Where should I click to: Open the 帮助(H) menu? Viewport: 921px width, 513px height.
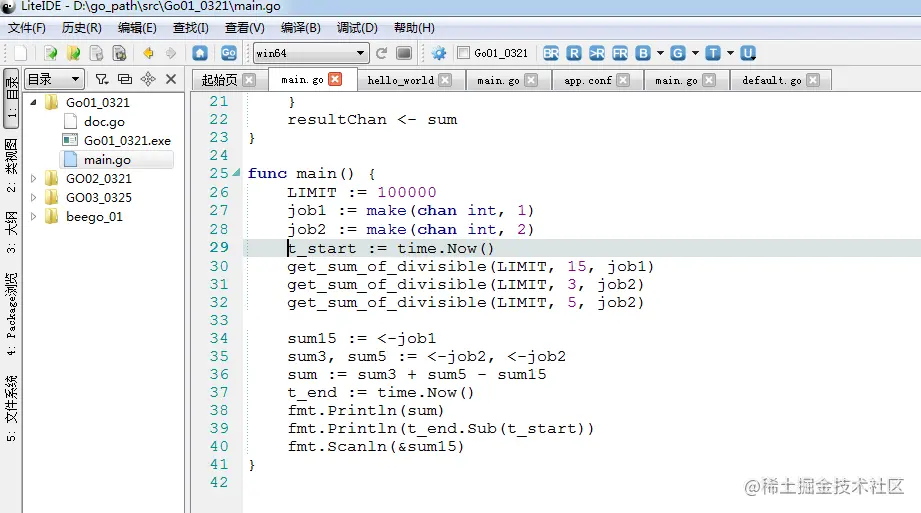click(x=414, y=28)
